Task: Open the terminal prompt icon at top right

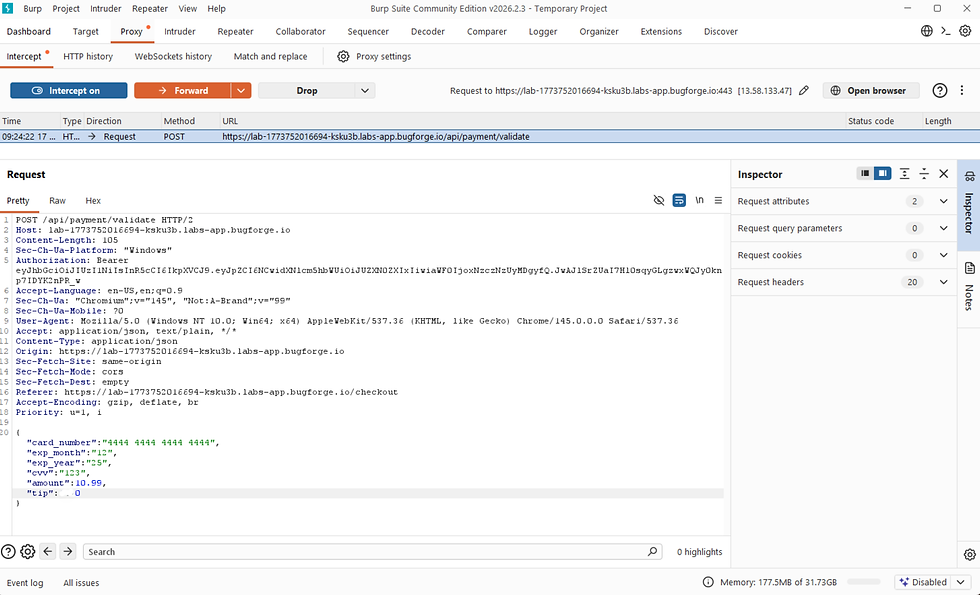Action: tap(946, 31)
